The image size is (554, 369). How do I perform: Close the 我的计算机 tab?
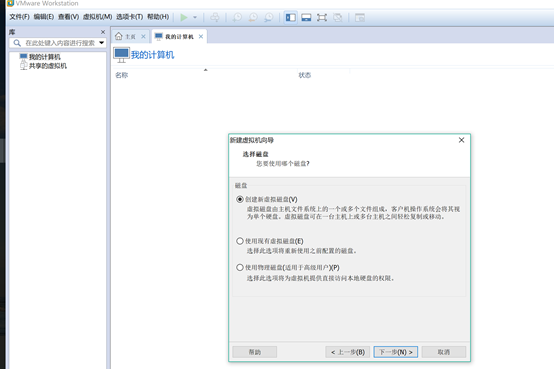[x=201, y=36]
